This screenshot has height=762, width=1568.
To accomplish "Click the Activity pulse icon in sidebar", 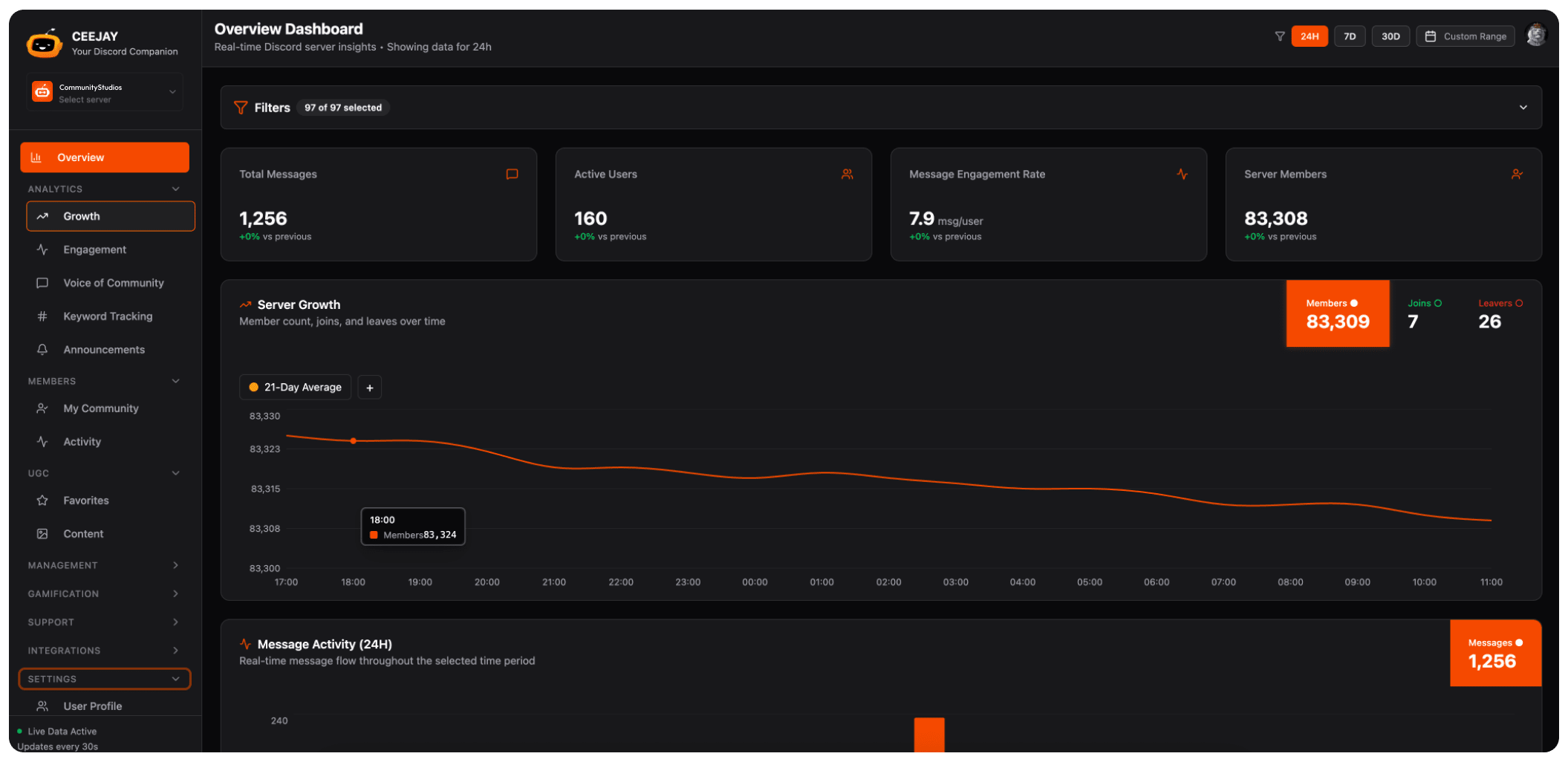I will 42,442.
